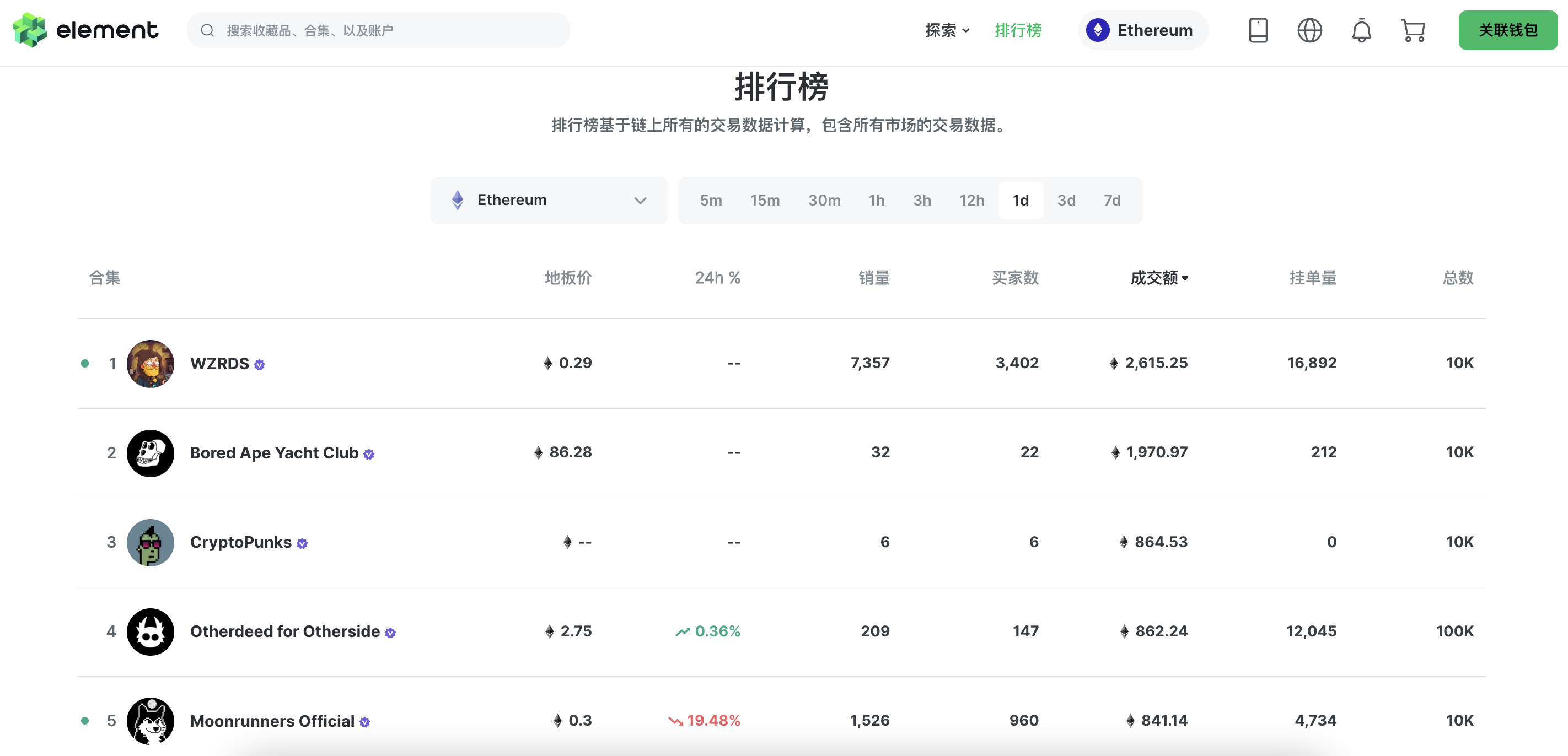Viewport: 1568px width, 756px height.
Task: Open Otherdeed for Otherside avatar
Action: (x=151, y=632)
